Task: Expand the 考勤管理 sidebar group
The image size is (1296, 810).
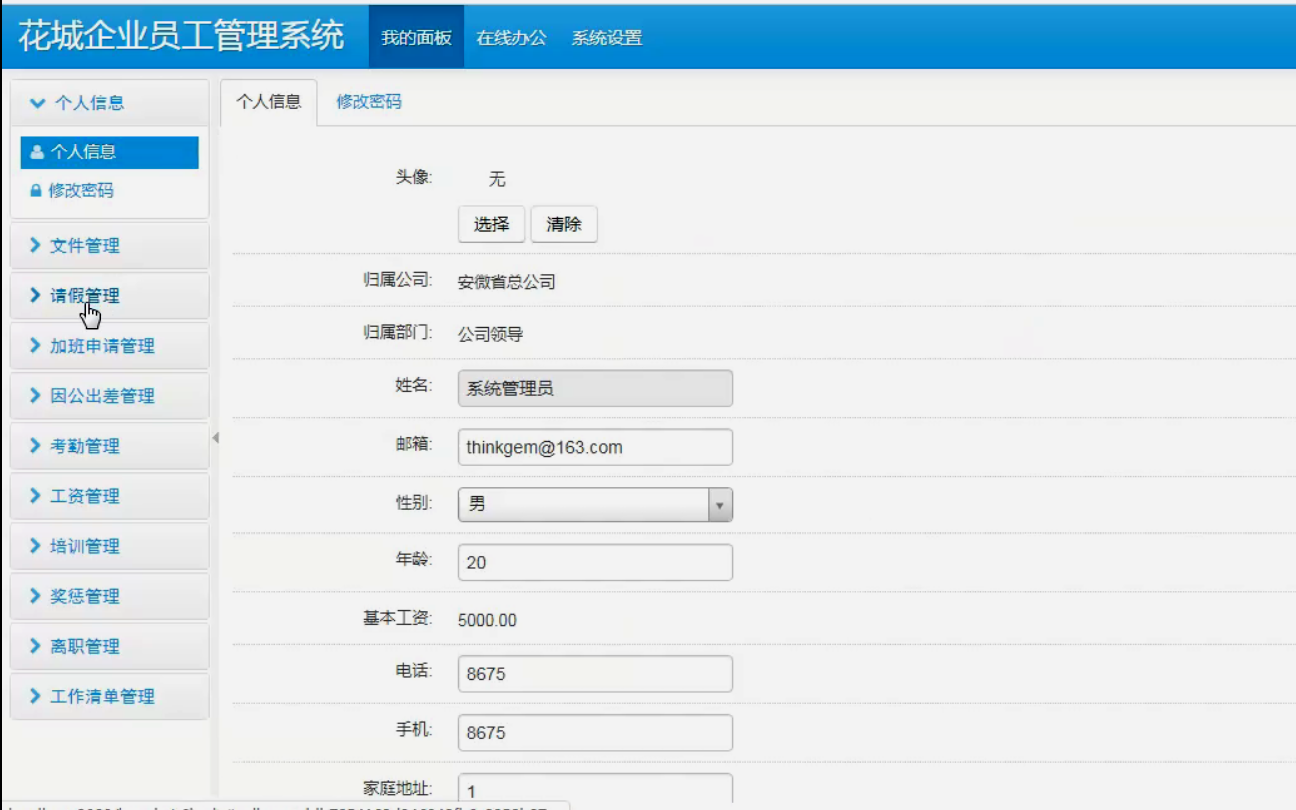Action: tap(110, 446)
